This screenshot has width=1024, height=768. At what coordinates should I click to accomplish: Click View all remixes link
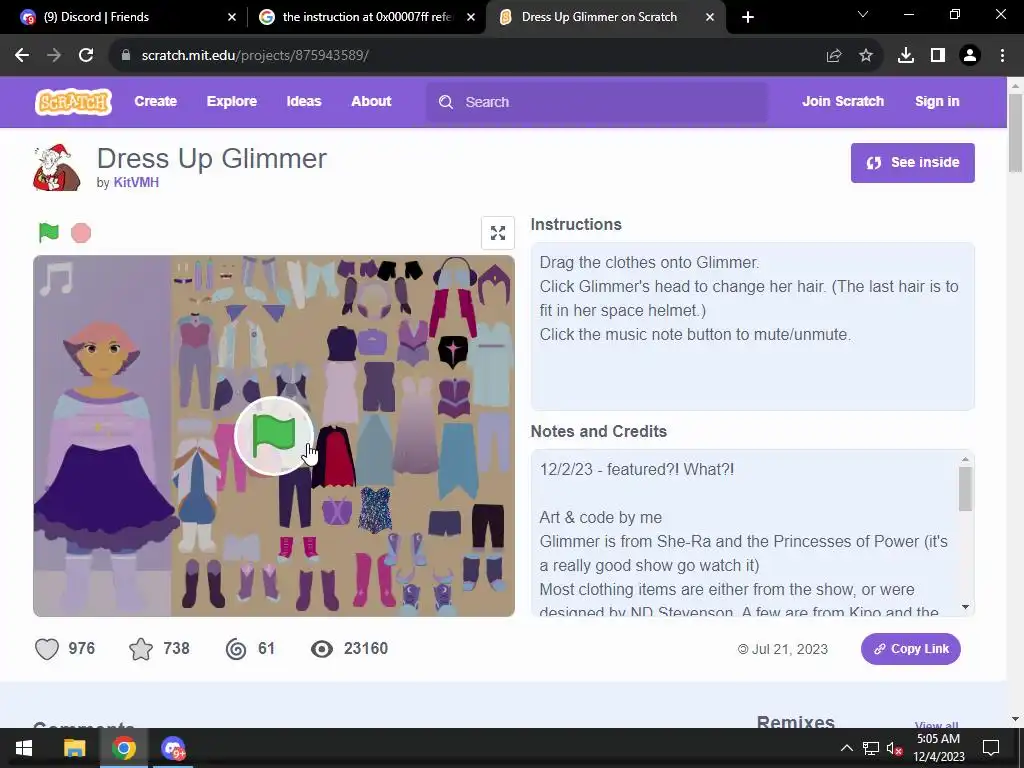(936, 724)
